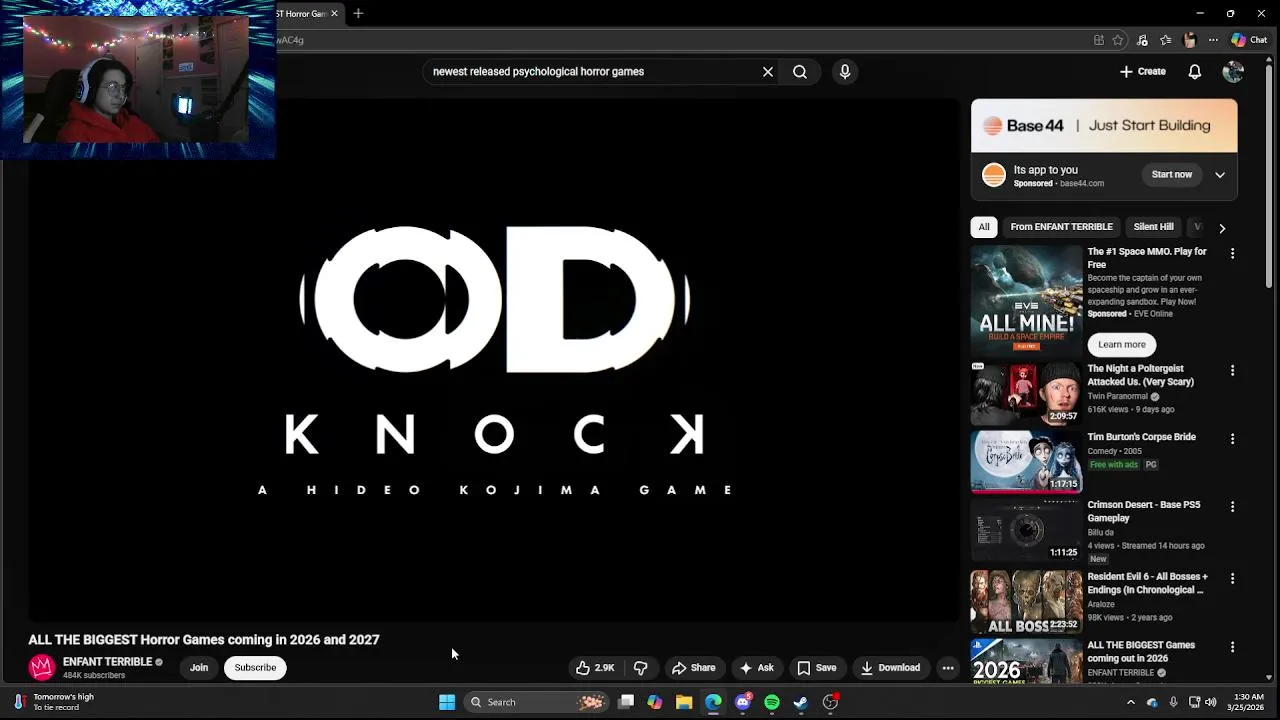This screenshot has width=1280, height=720.
Task: Open Tim Burton's Corpse Bride thumbnail
Action: point(1026,462)
